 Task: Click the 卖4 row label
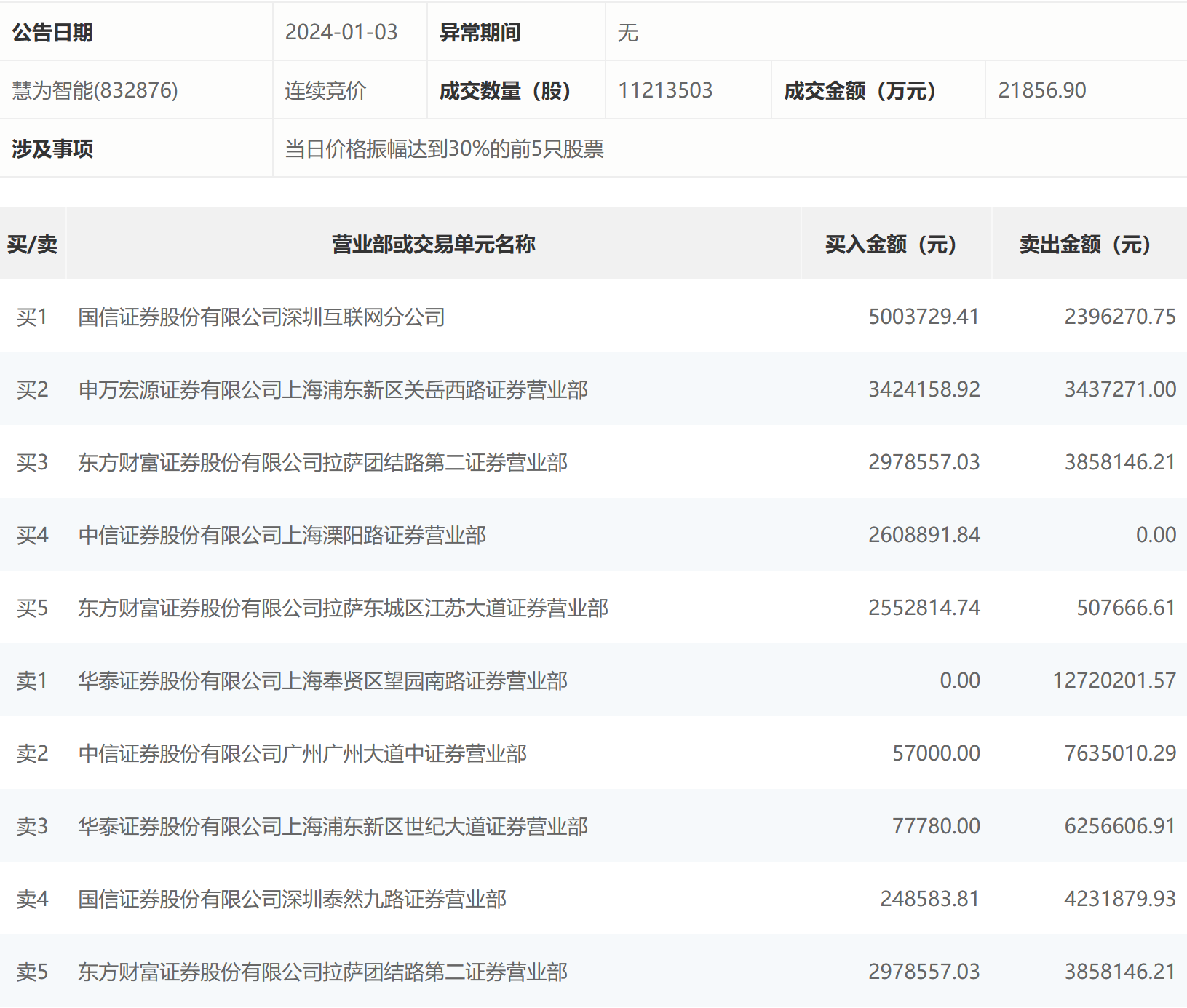[x=33, y=899]
